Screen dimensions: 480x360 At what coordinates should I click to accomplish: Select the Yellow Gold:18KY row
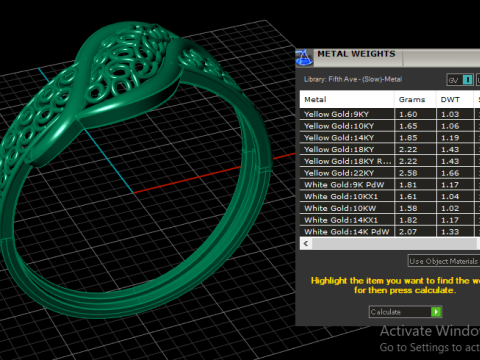coord(390,149)
